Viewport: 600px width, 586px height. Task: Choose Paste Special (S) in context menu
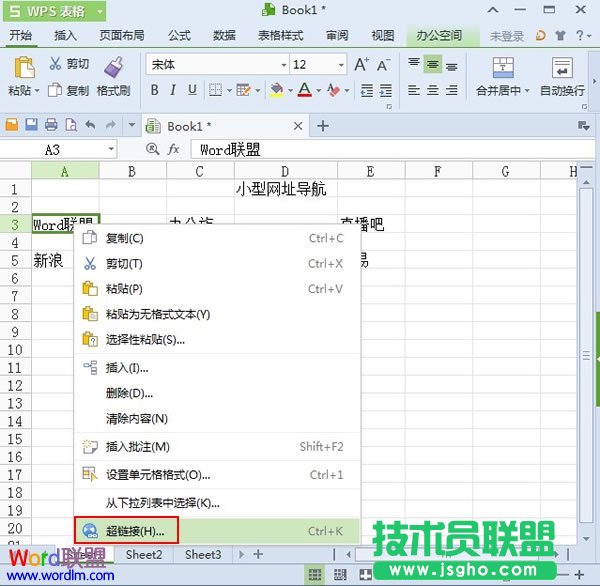pos(217,339)
